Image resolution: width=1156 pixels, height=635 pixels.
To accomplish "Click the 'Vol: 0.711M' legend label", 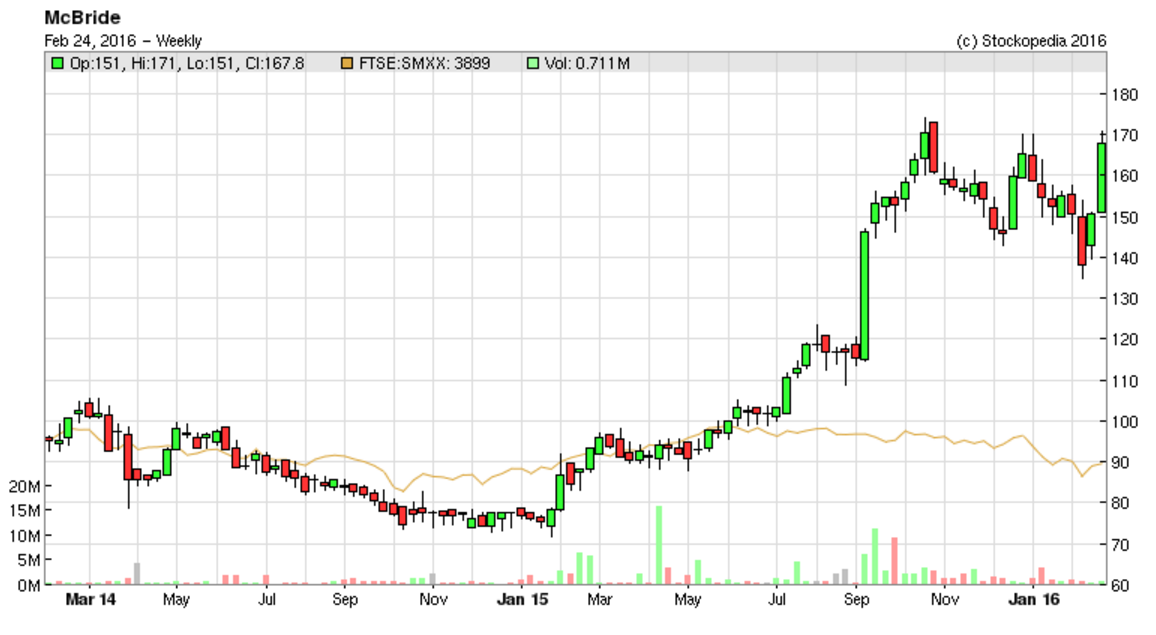I will (x=587, y=63).
